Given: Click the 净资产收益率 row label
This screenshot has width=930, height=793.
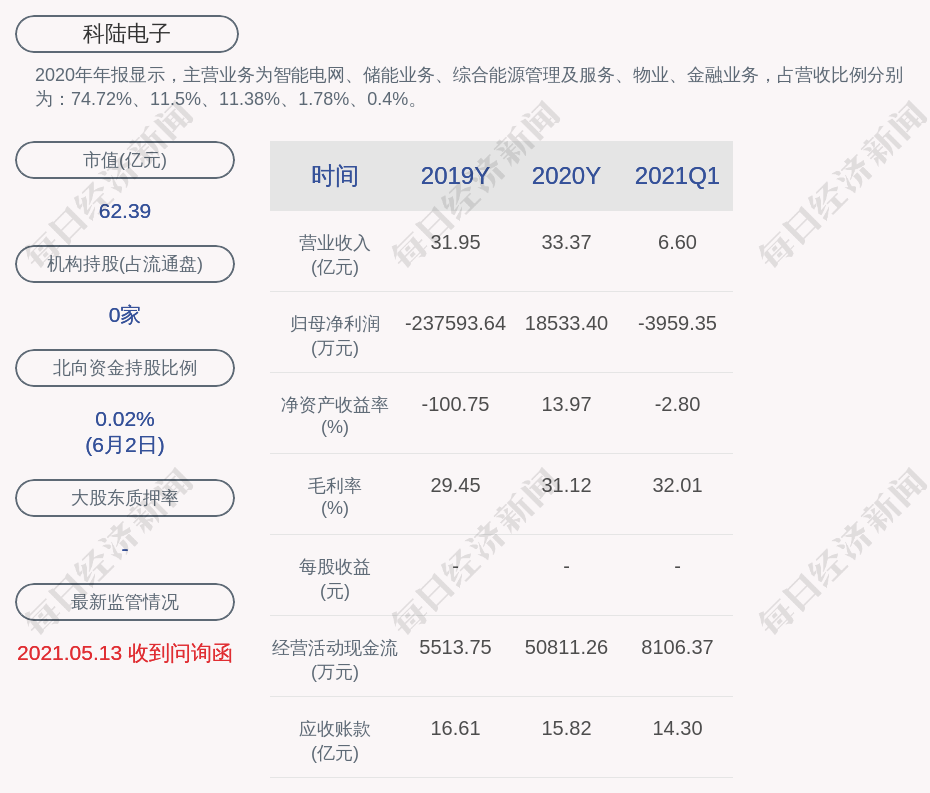Looking at the screenshot, I should (x=335, y=416).
